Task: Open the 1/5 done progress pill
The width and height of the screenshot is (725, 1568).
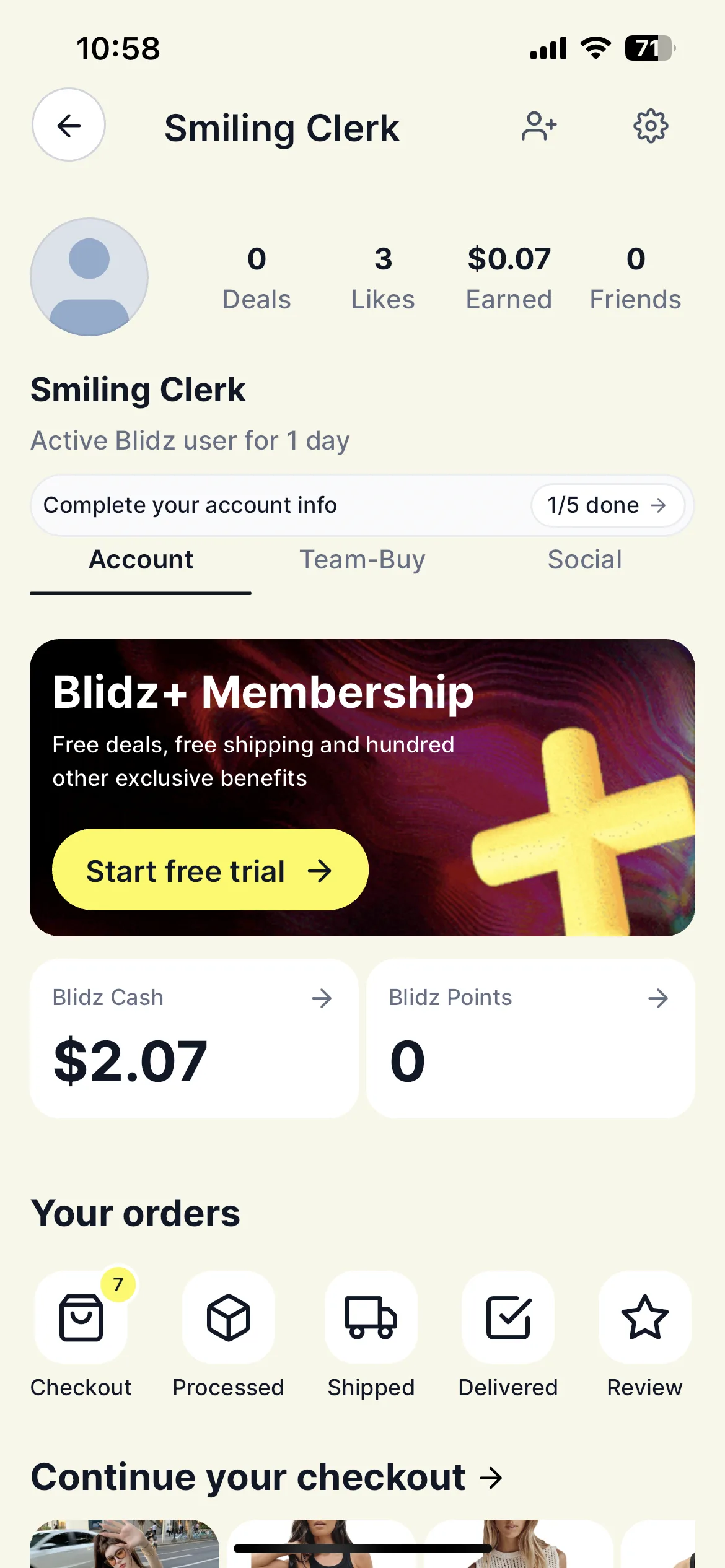Action: tap(607, 505)
